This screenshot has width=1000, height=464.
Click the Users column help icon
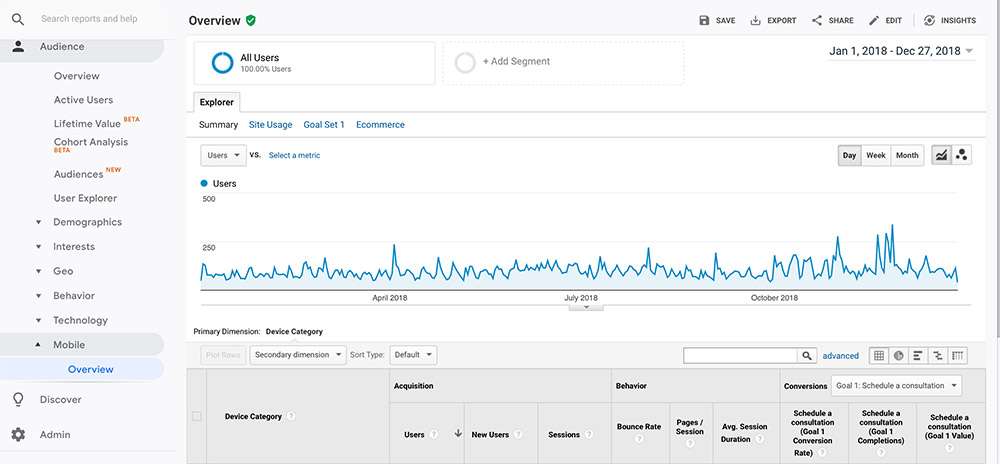click(434, 435)
